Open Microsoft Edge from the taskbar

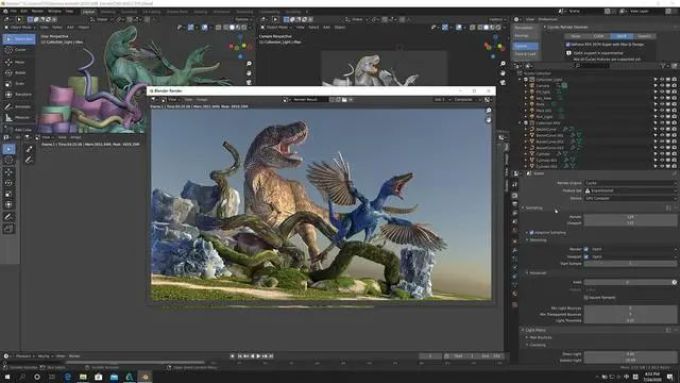(x=68, y=377)
